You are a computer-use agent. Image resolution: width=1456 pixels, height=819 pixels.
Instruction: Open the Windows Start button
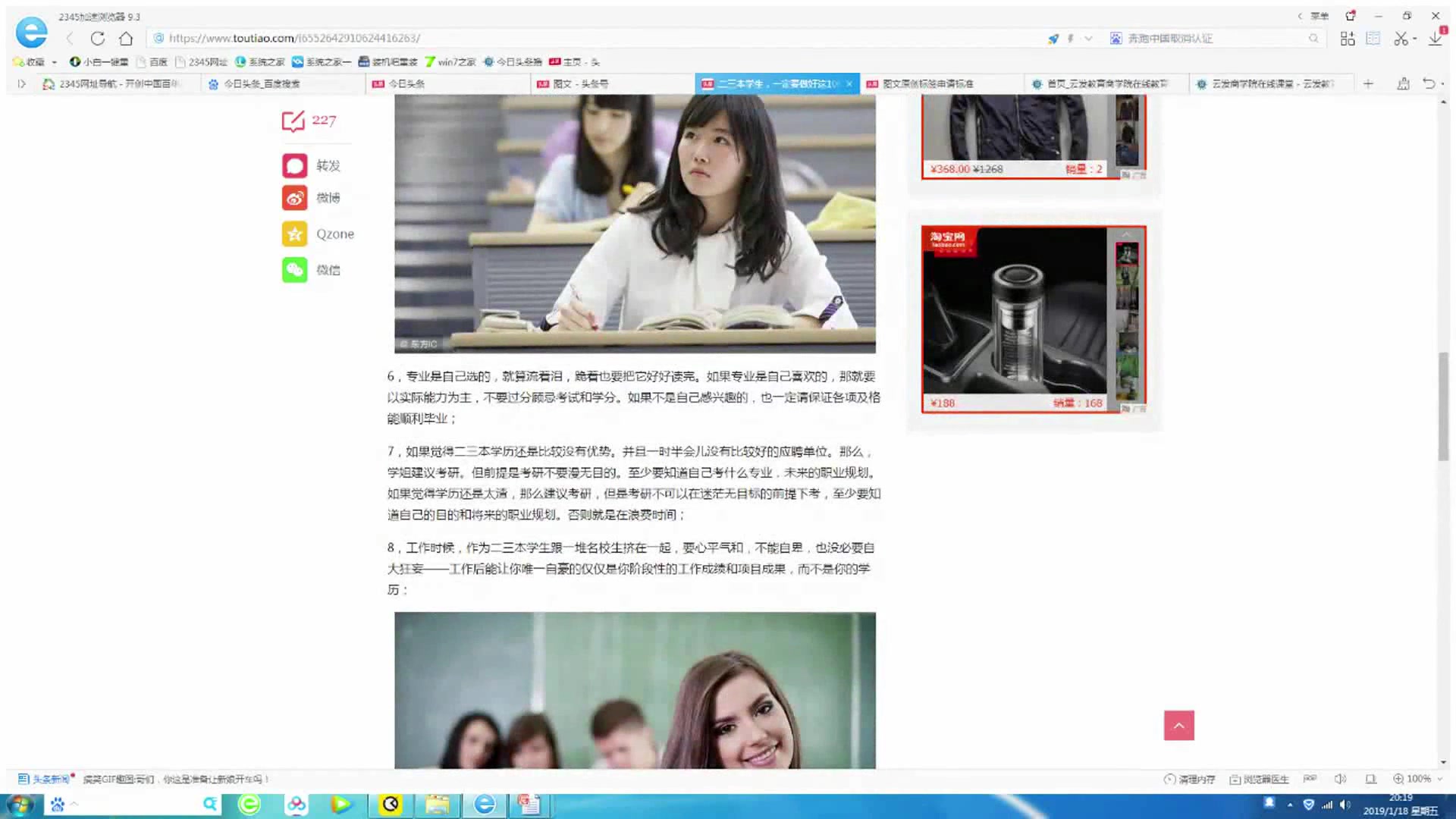pyautogui.click(x=20, y=805)
